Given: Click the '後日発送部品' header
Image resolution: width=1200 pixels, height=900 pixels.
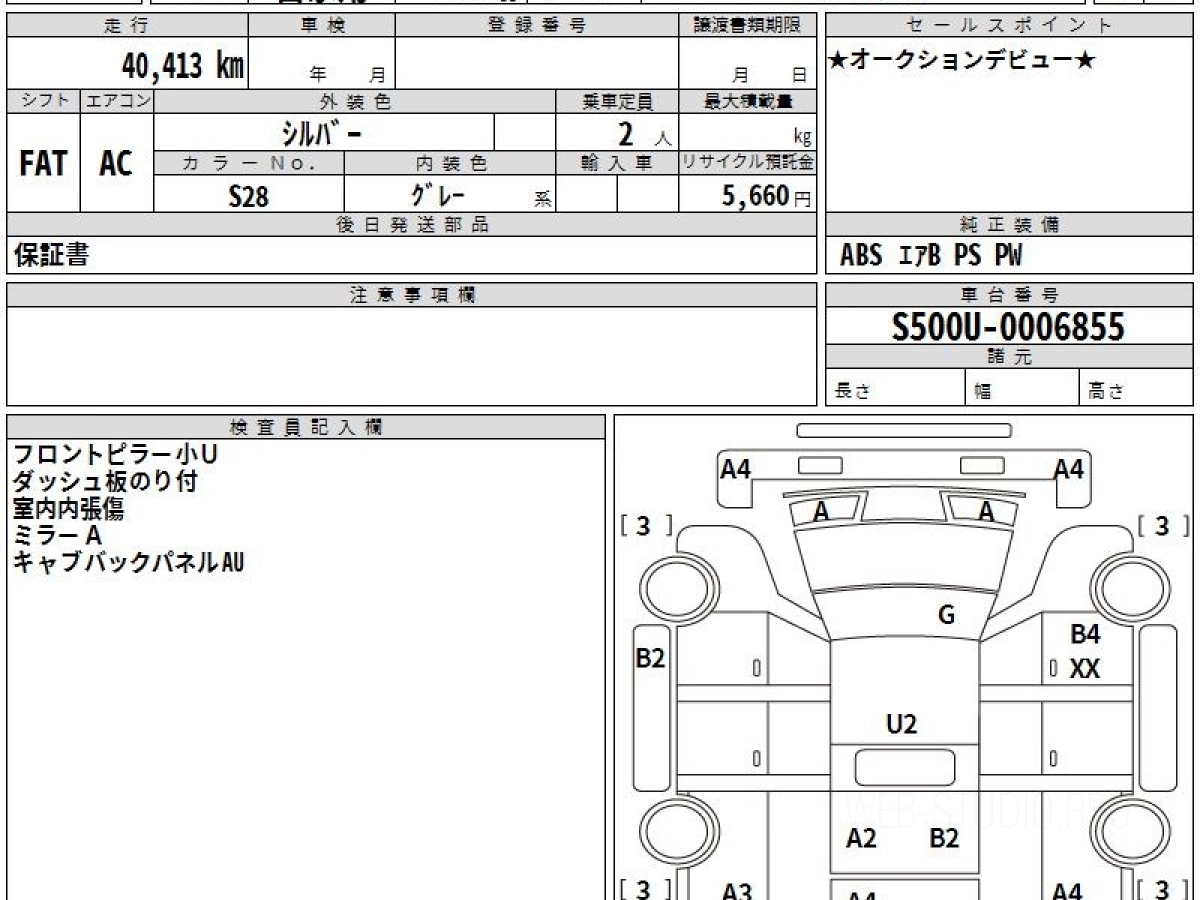Looking at the screenshot, I should pyautogui.click(x=412, y=225).
